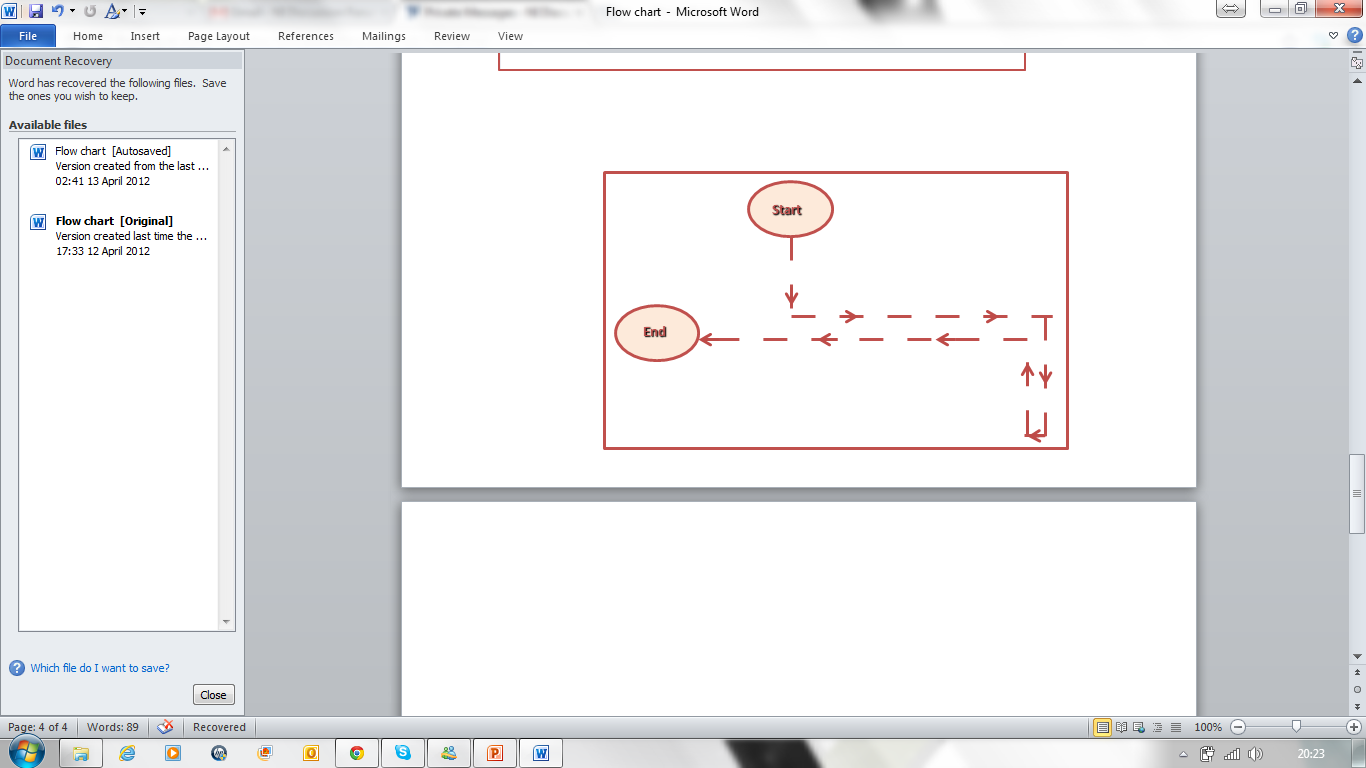The image size is (1366, 768).
Task: Click the volume speaker tray icon
Action: (x=1255, y=754)
